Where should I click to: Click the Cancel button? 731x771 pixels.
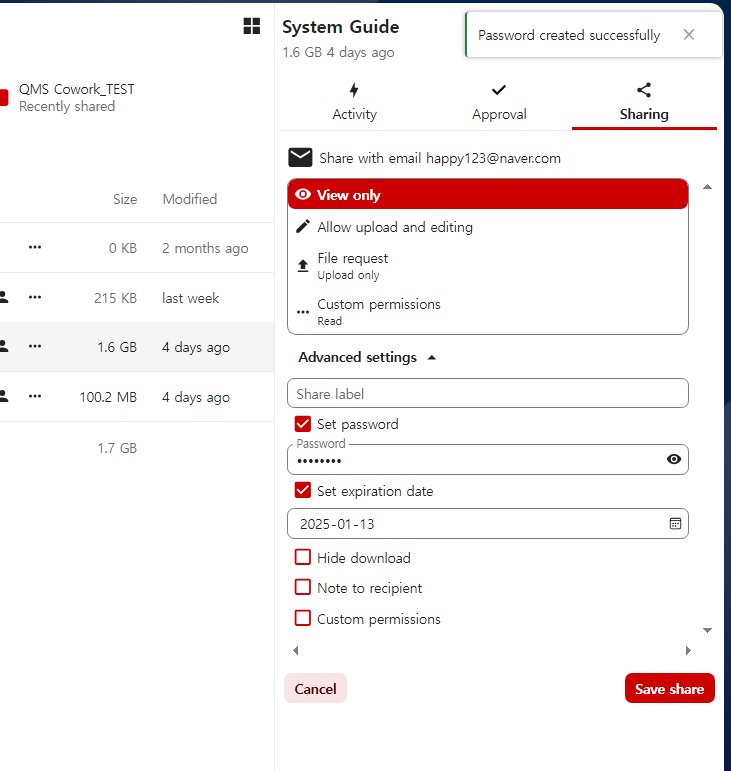(315, 689)
